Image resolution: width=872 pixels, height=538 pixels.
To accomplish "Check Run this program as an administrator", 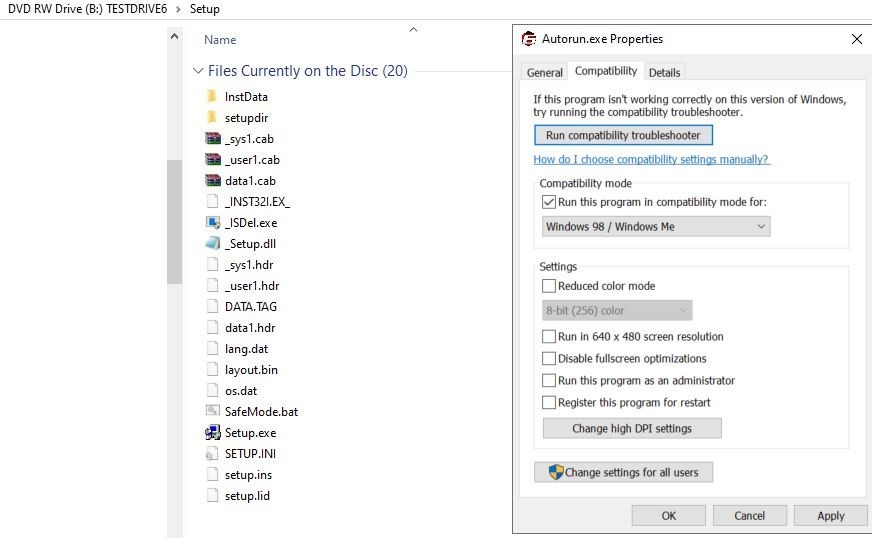I will pos(549,381).
